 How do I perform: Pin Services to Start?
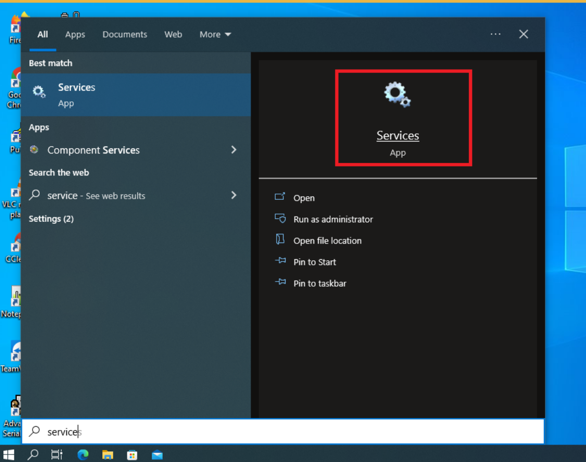pyautogui.click(x=314, y=262)
